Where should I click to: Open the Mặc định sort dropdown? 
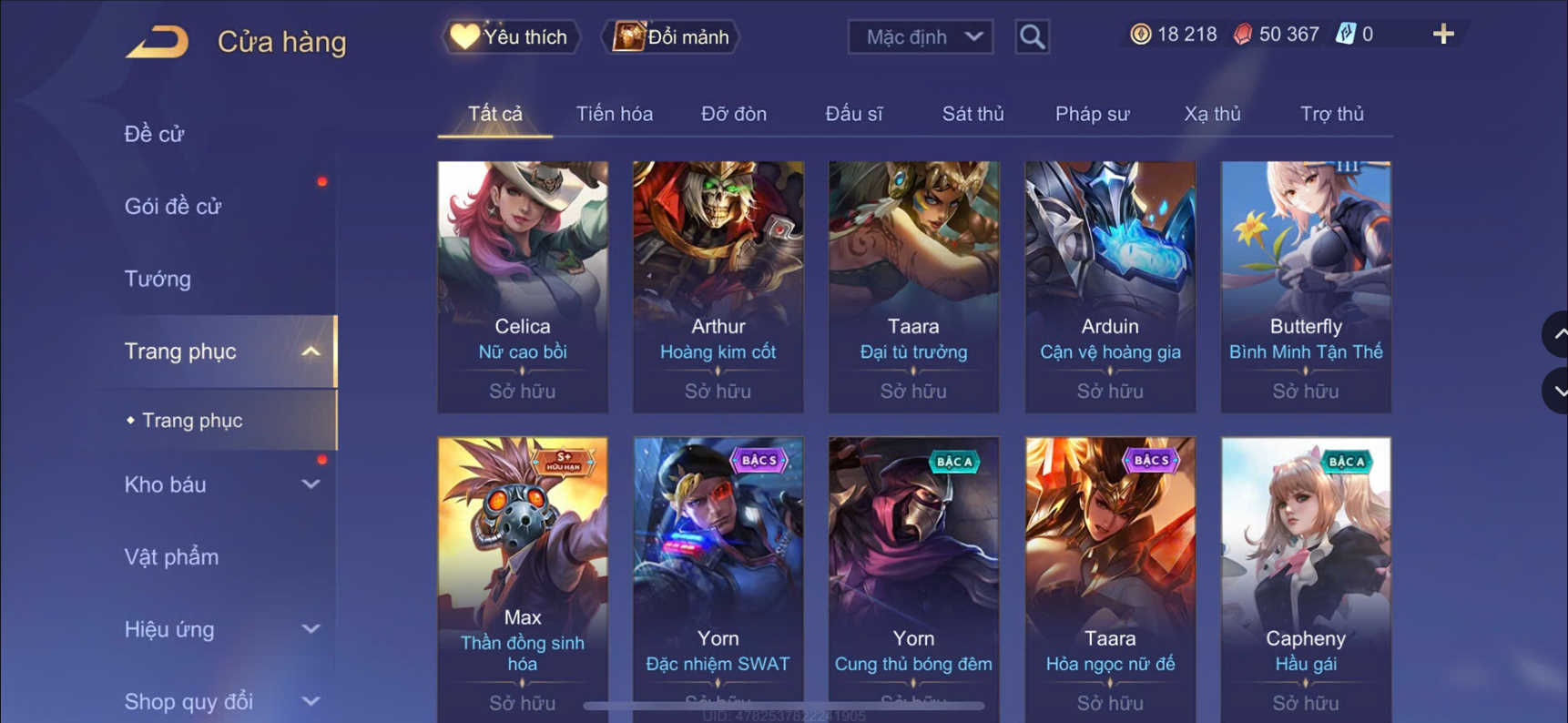coord(921,36)
